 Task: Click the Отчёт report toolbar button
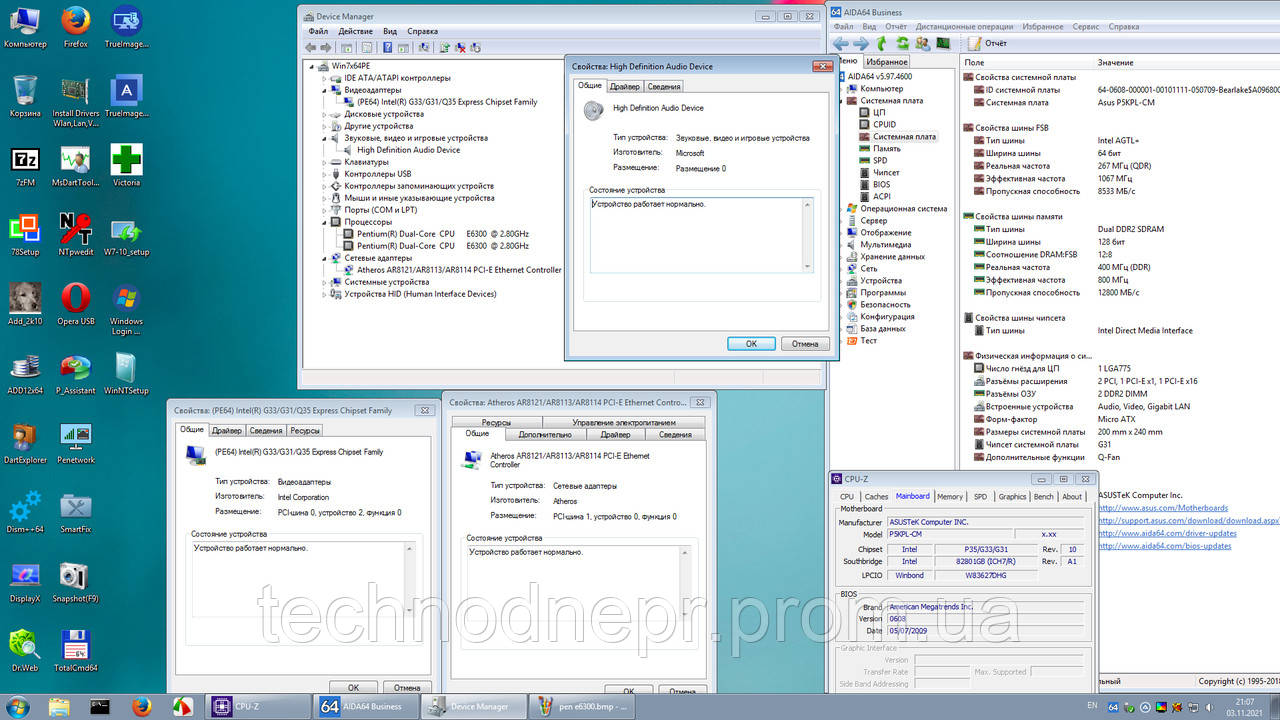[987, 44]
